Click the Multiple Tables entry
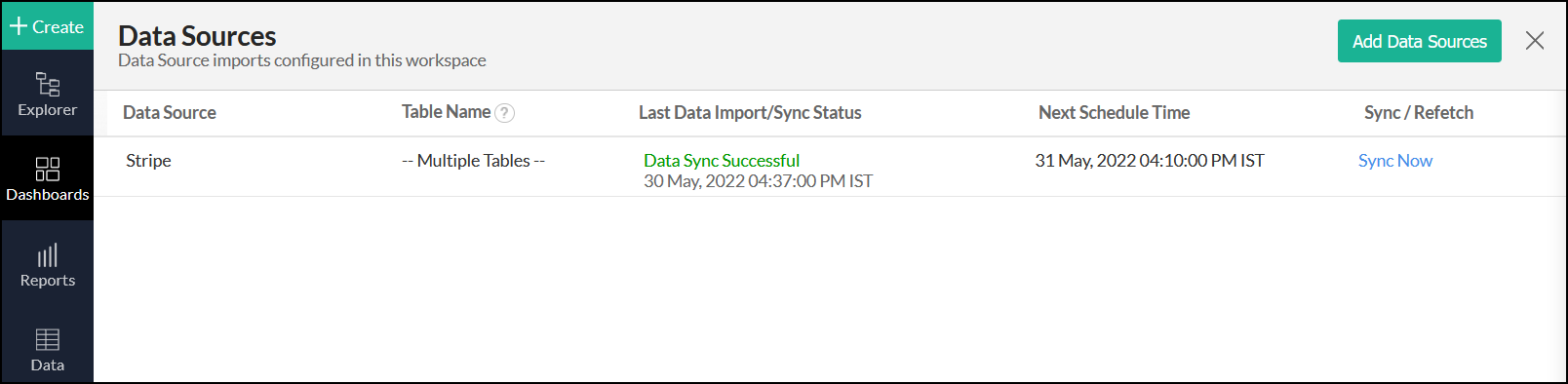This screenshot has width=1568, height=384. [474, 161]
